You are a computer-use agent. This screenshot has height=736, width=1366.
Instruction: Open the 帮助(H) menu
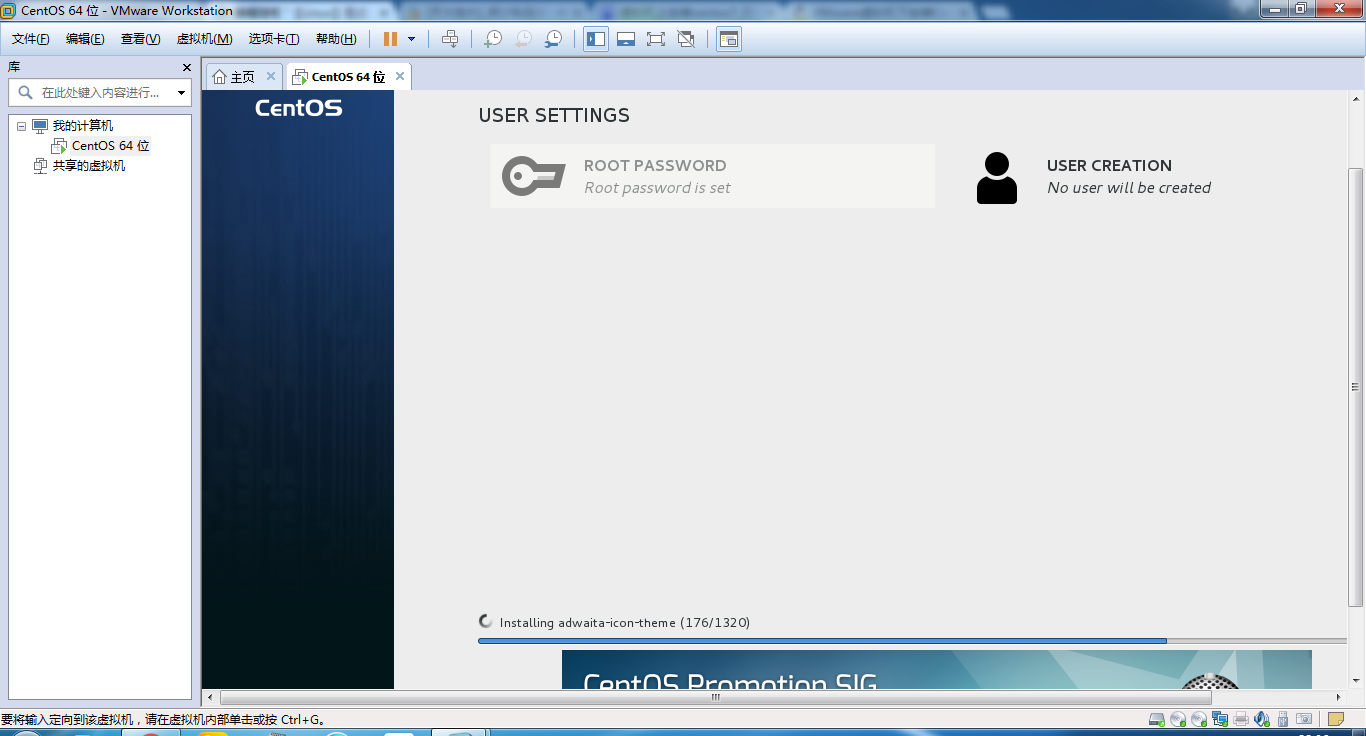click(x=336, y=39)
